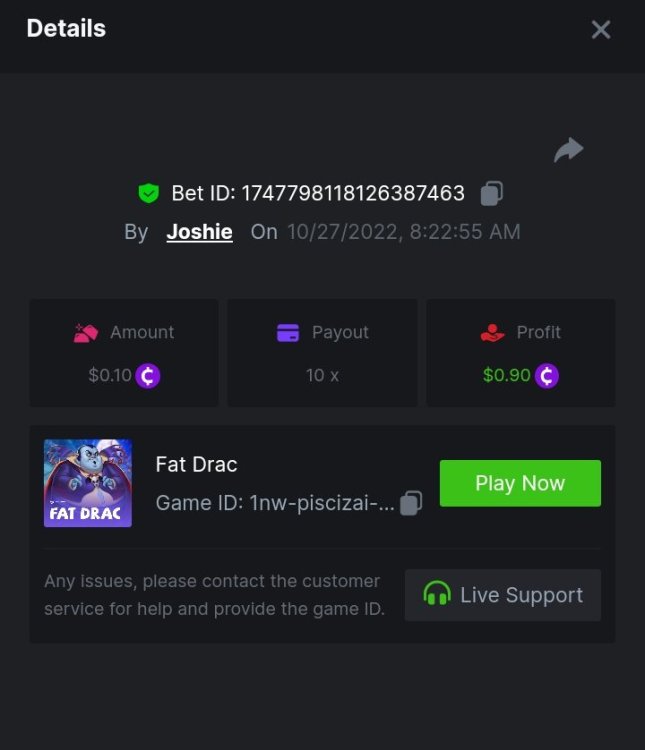Viewport: 645px width, 750px height.
Task: Click the Bet ID number text
Action: 353,193
